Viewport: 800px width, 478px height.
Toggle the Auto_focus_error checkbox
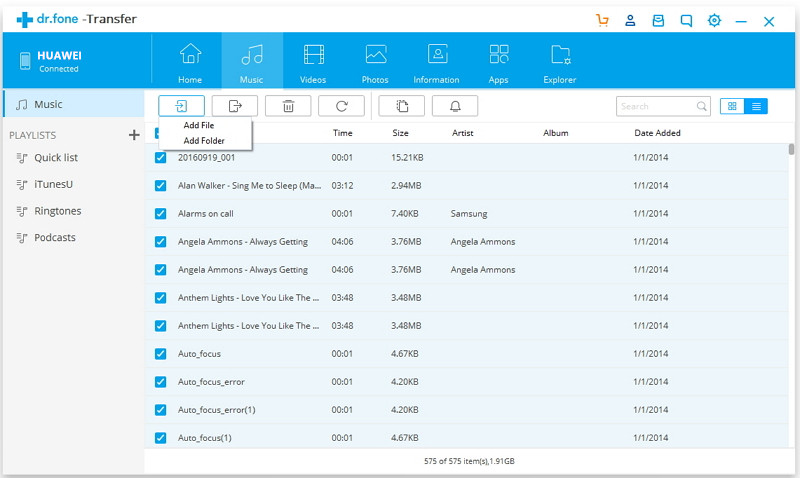160,381
